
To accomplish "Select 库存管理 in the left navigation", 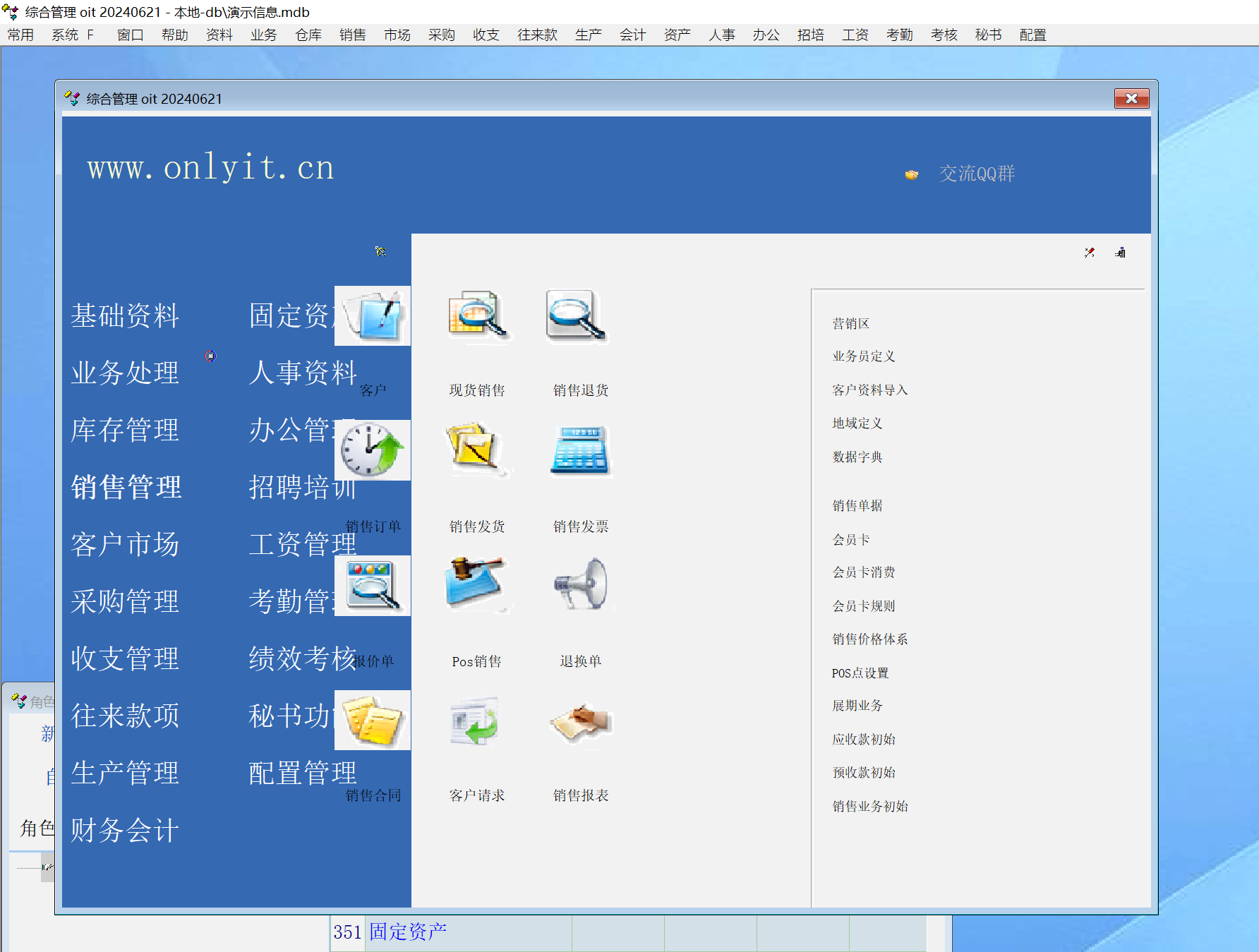I will (x=125, y=430).
